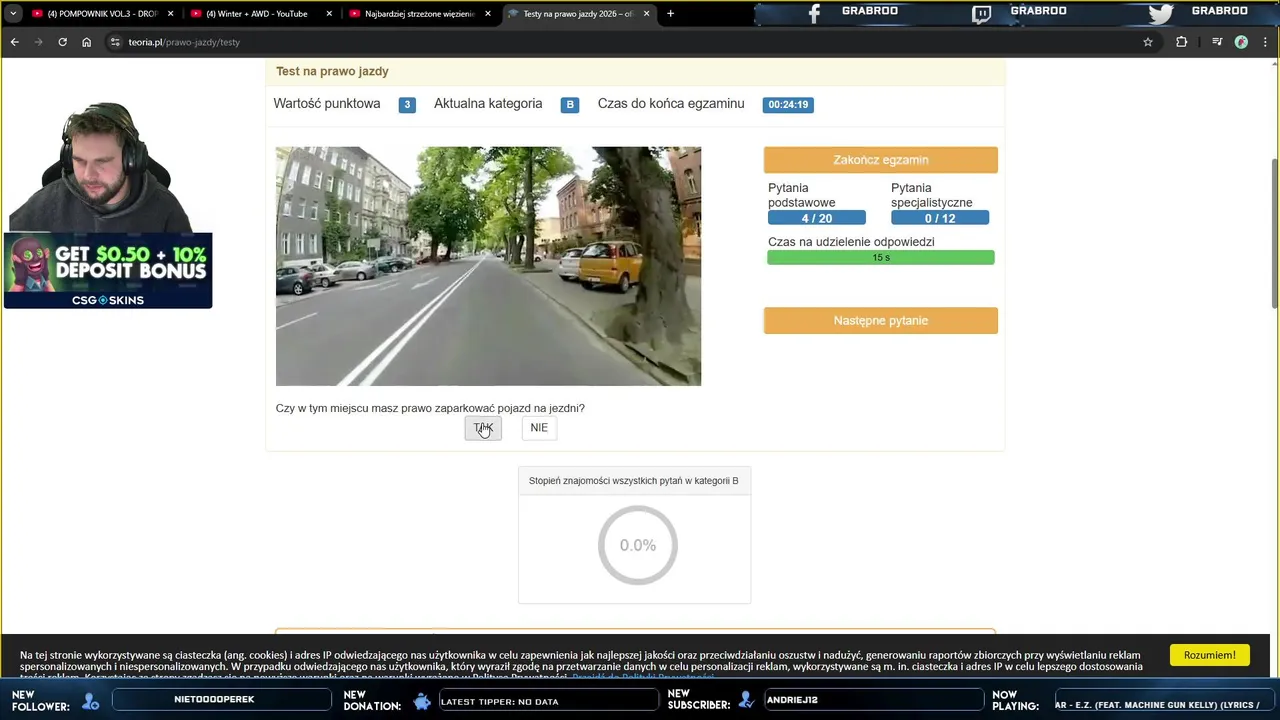Click the Facebook icon in overlay
1280x720 pixels.
tap(814, 14)
